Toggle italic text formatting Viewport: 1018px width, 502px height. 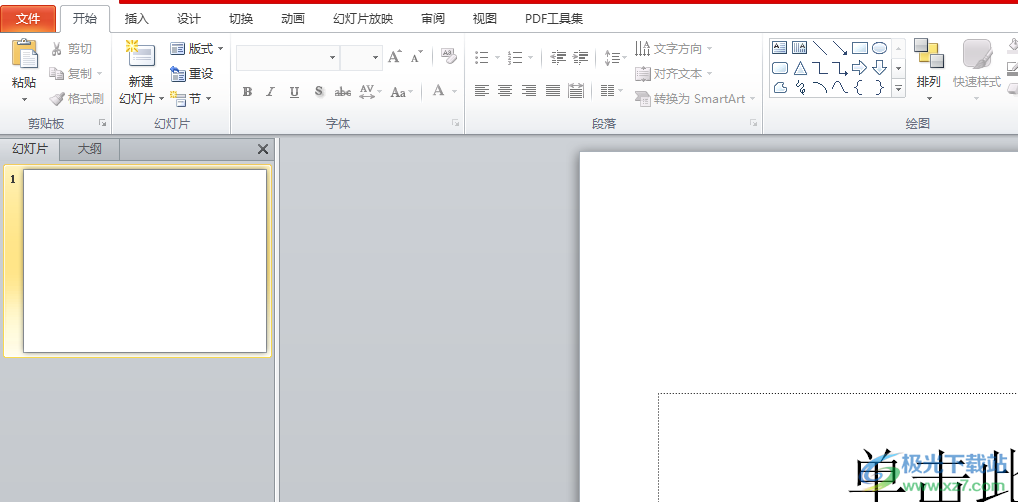click(270, 92)
